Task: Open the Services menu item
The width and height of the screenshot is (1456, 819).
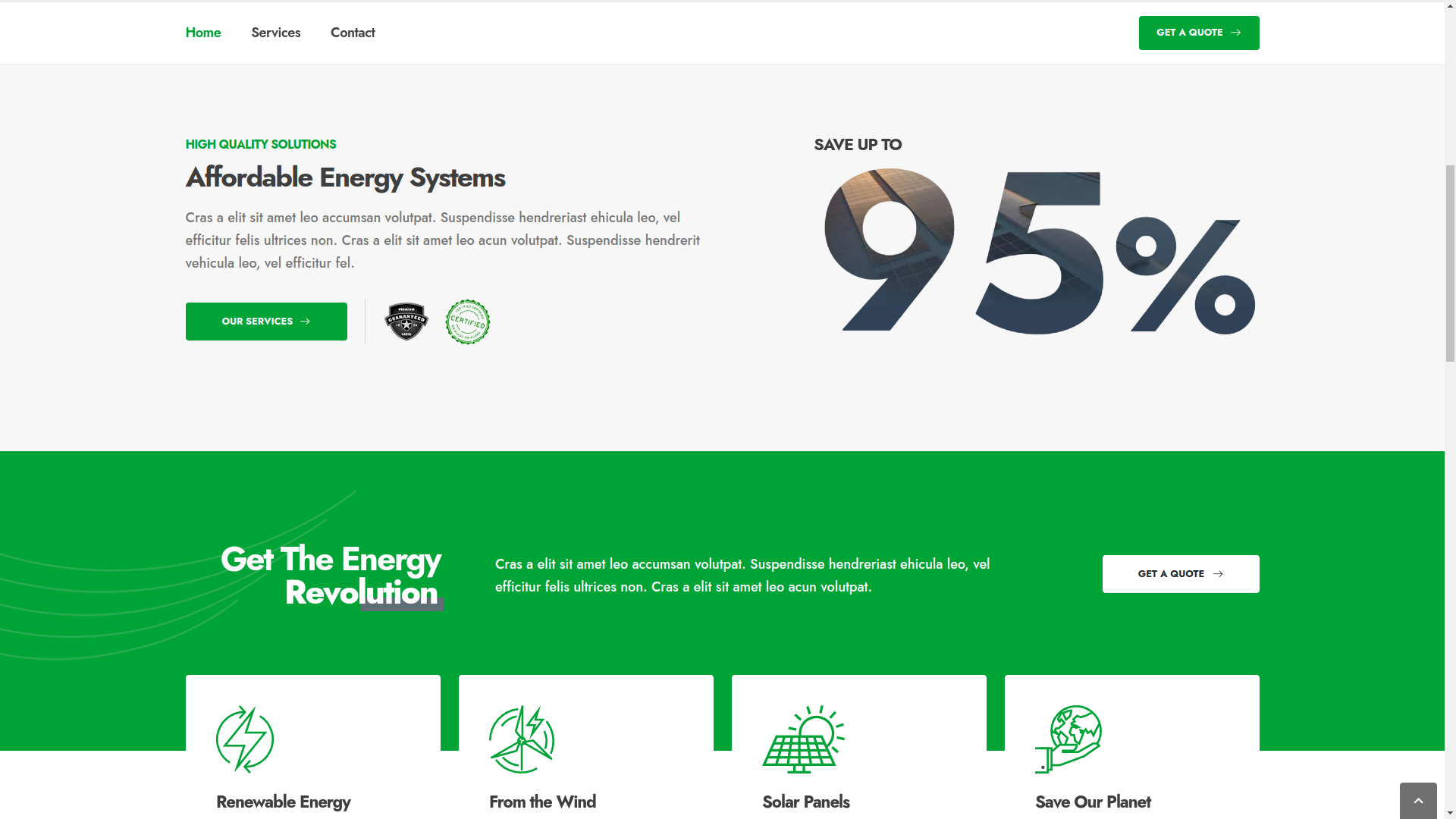Action: 275,33
